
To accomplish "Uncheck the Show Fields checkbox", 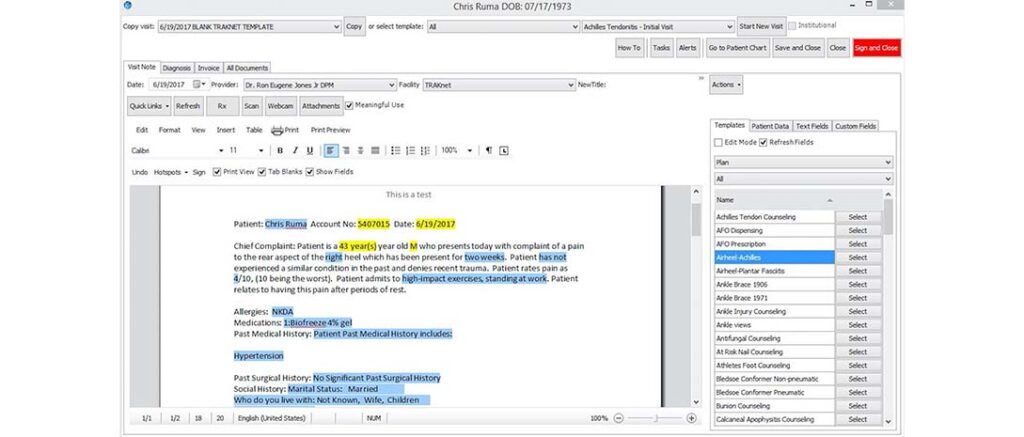I will (x=310, y=172).
